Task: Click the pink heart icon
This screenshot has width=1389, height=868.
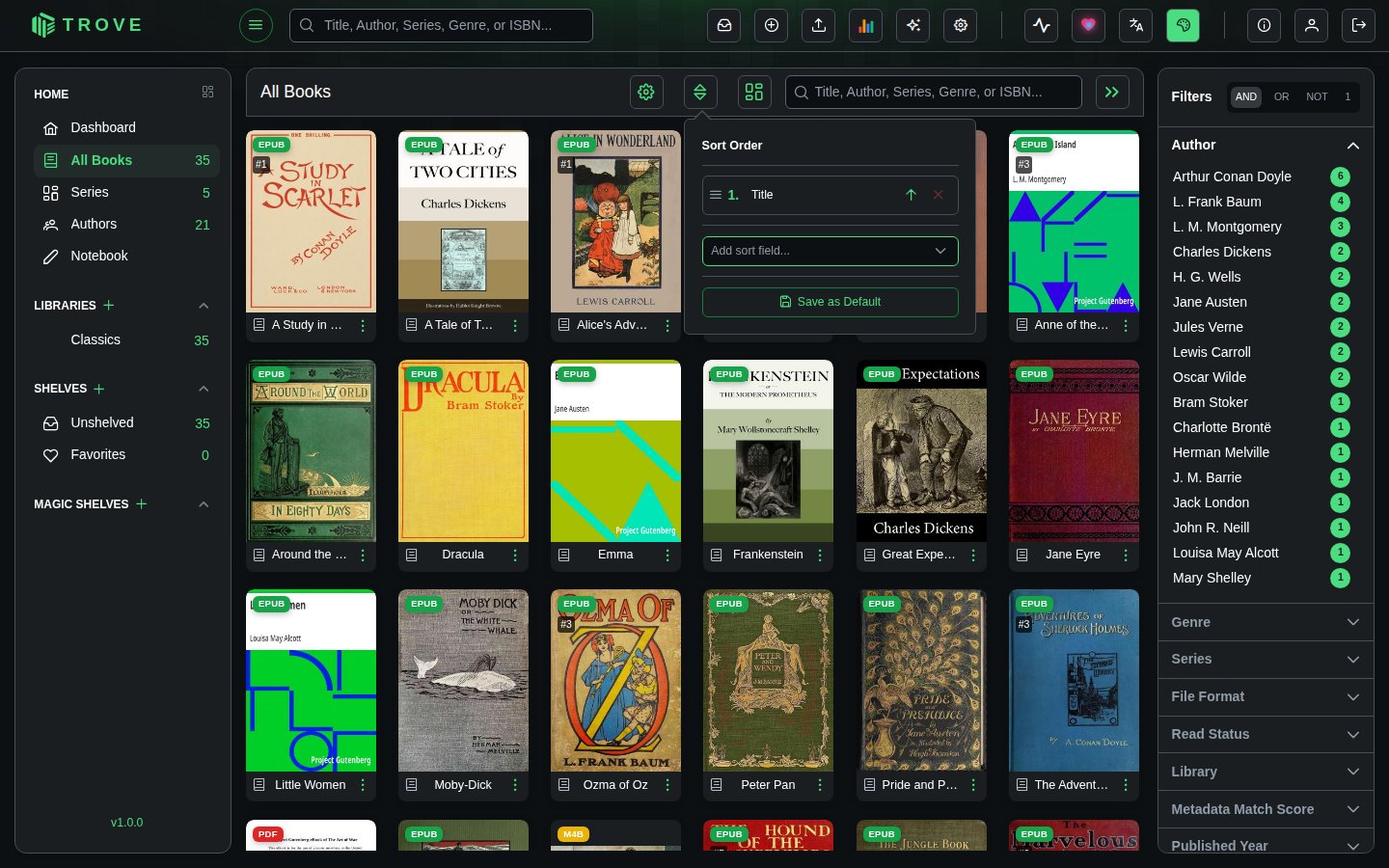Action: [x=1089, y=26]
